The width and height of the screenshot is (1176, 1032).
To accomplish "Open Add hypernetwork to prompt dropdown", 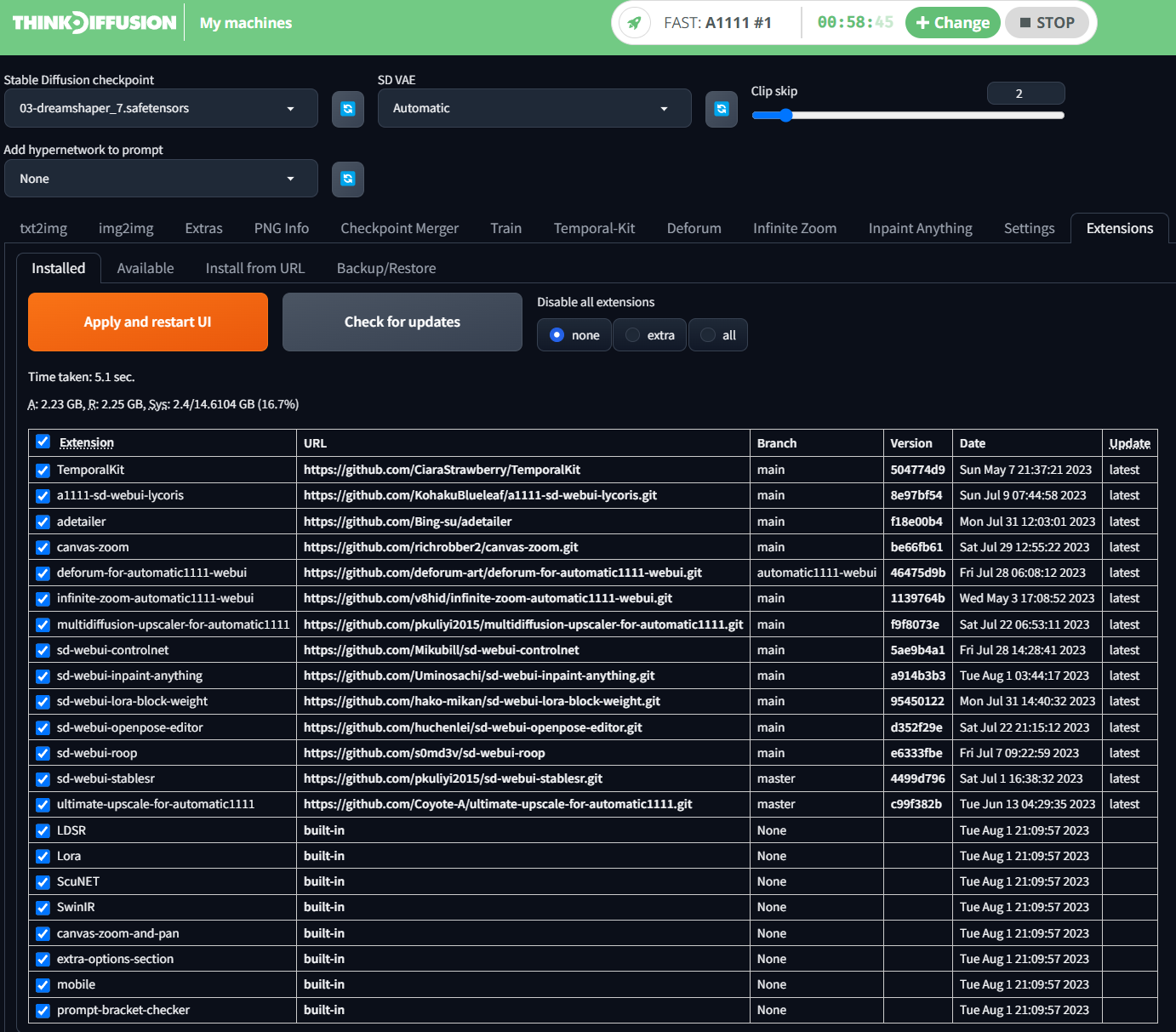I will pyautogui.click(x=161, y=179).
